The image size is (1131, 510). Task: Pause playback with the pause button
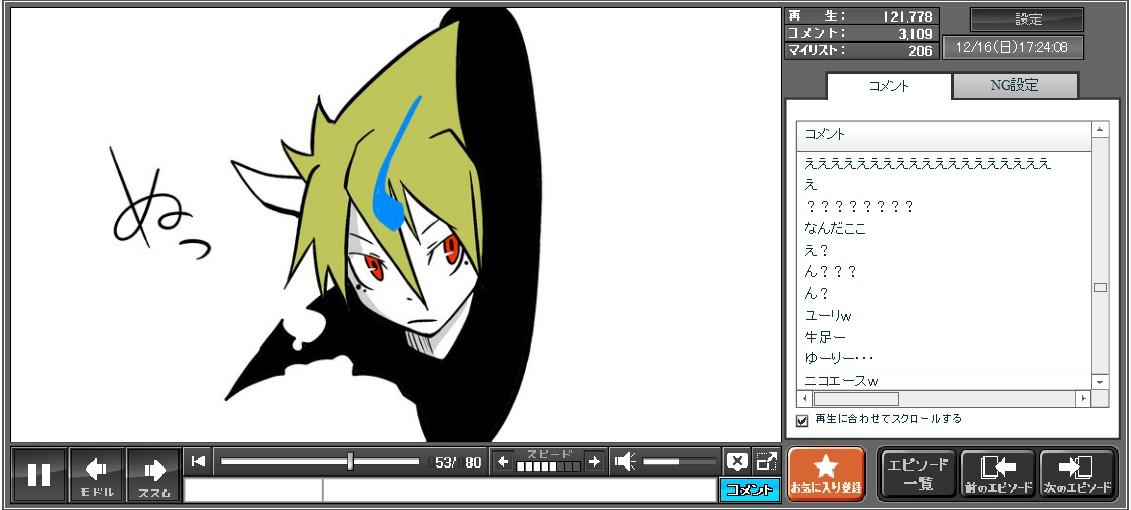coord(39,474)
